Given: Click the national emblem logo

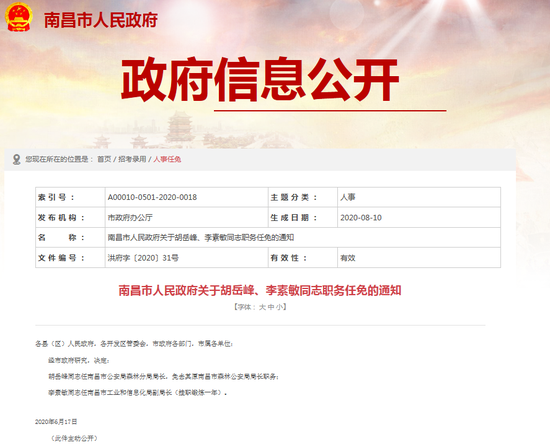Looking at the screenshot, I should pos(19,17).
